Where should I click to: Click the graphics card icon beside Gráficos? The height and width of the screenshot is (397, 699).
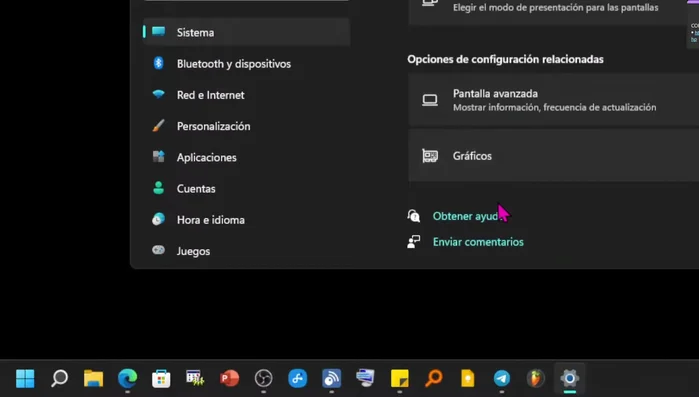point(430,156)
